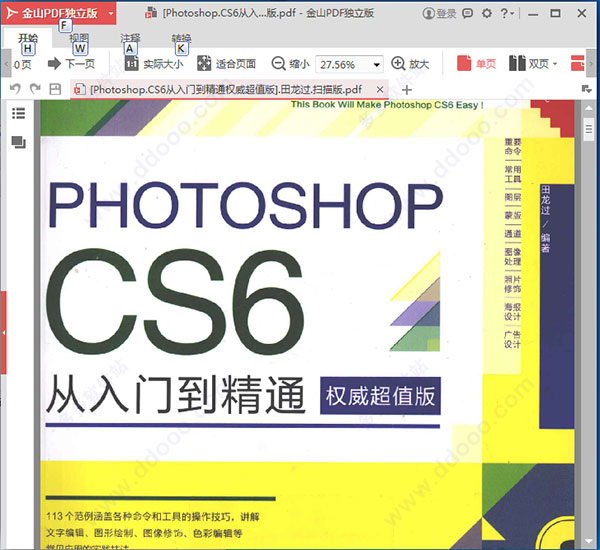600x550 pixels.
Task: Switch to the 转换 tab
Action: click(x=181, y=38)
